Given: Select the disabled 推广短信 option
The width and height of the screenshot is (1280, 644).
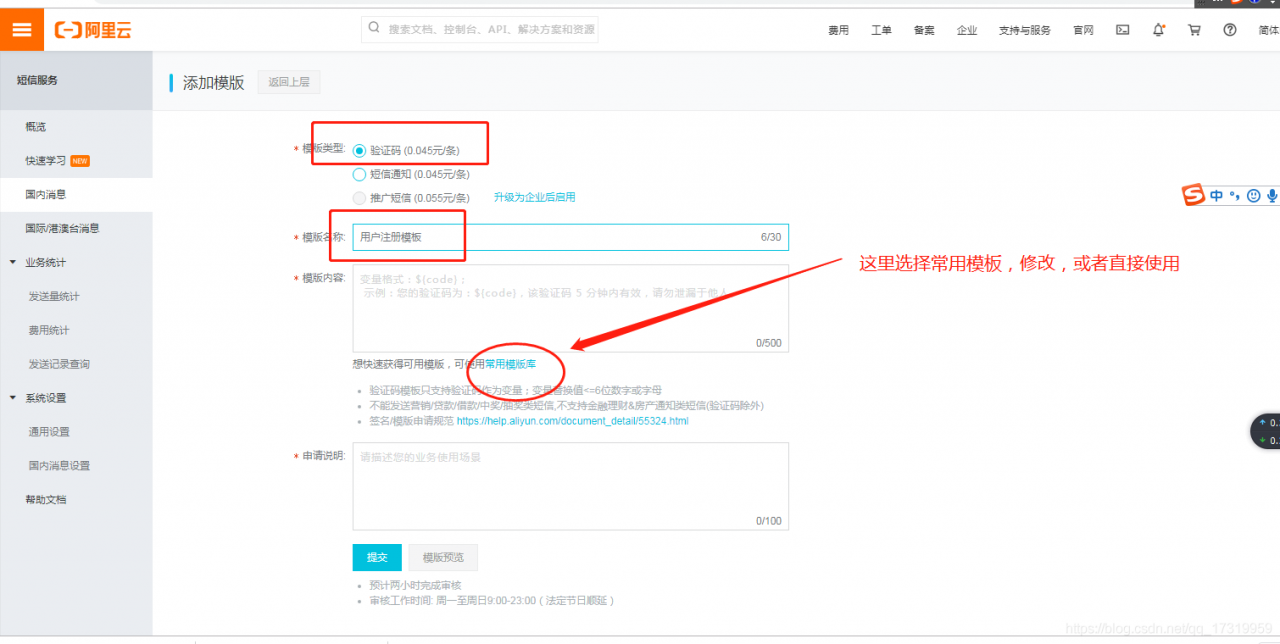Looking at the screenshot, I should (x=359, y=198).
